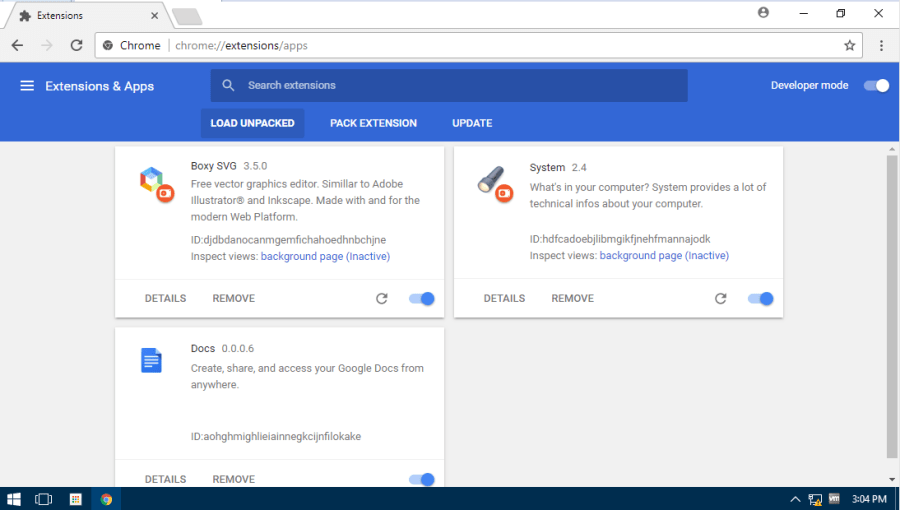This screenshot has height=510, width=900.
Task: Turn off Developer mode toggle
Action: click(876, 86)
